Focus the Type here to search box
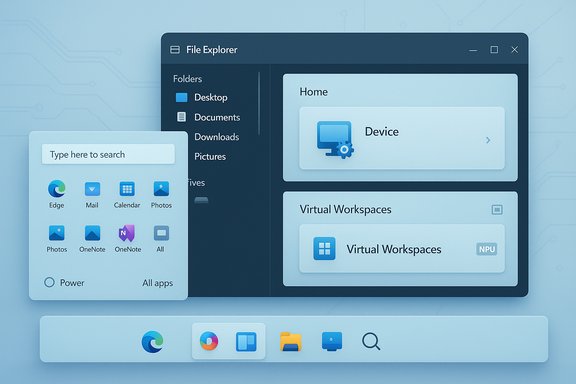Screen dimensions: 576x384 (x=108, y=154)
